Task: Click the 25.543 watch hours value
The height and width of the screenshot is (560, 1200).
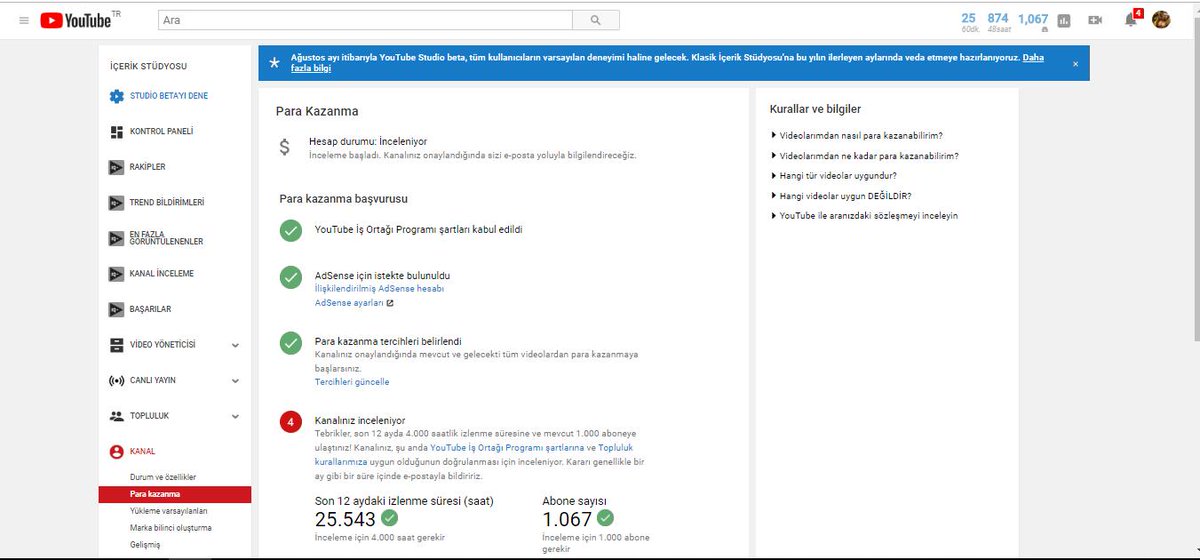Action: pos(345,519)
